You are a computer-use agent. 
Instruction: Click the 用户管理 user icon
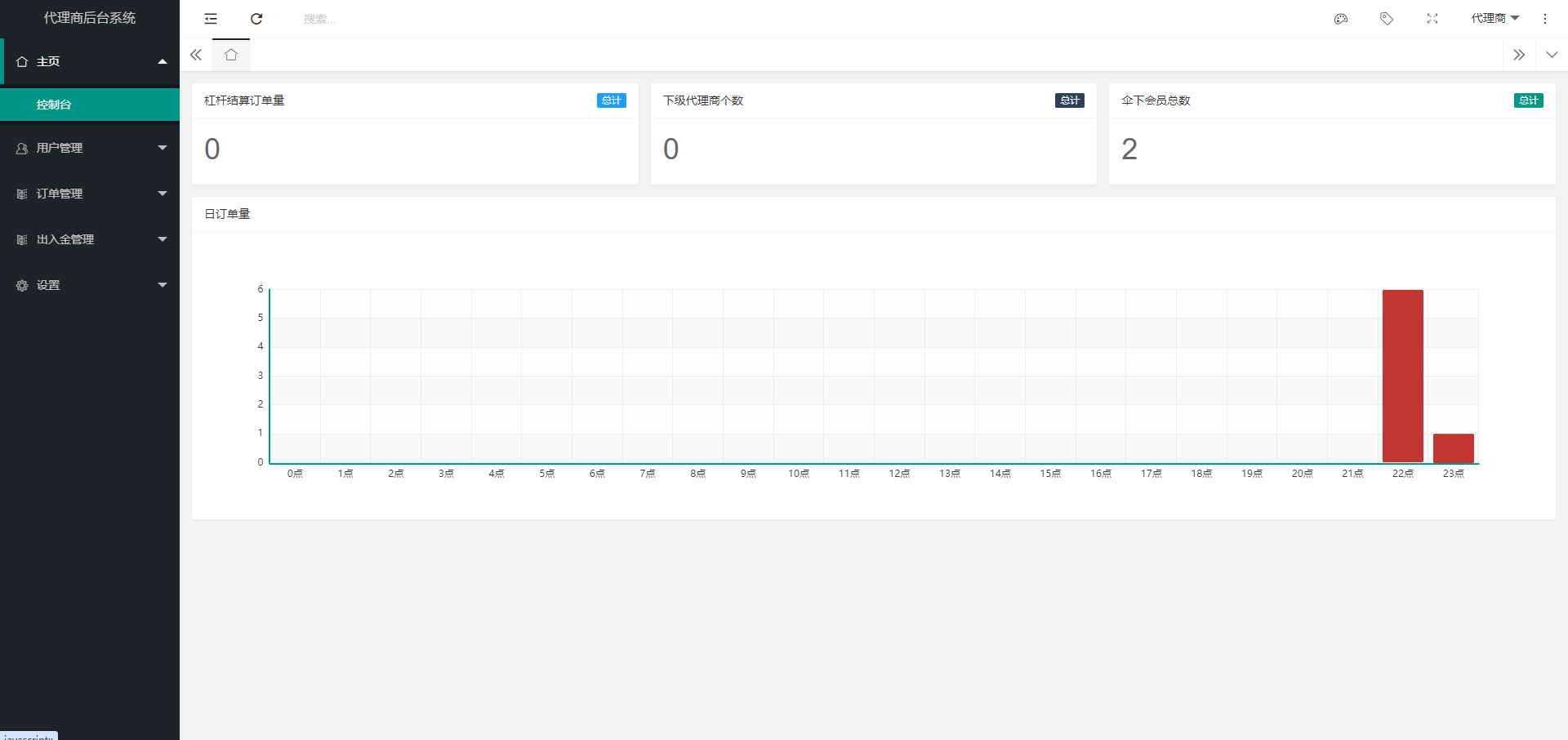(22, 148)
